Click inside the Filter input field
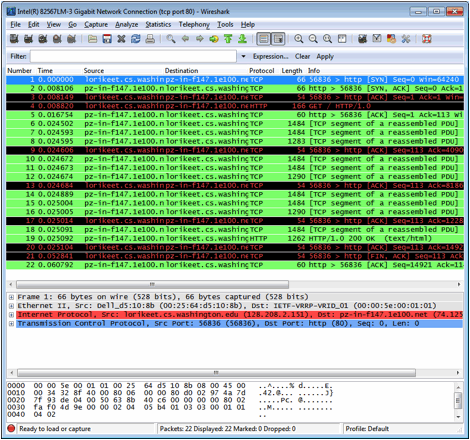The height and width of the screenshot is (440, 470). pos(133,56)
